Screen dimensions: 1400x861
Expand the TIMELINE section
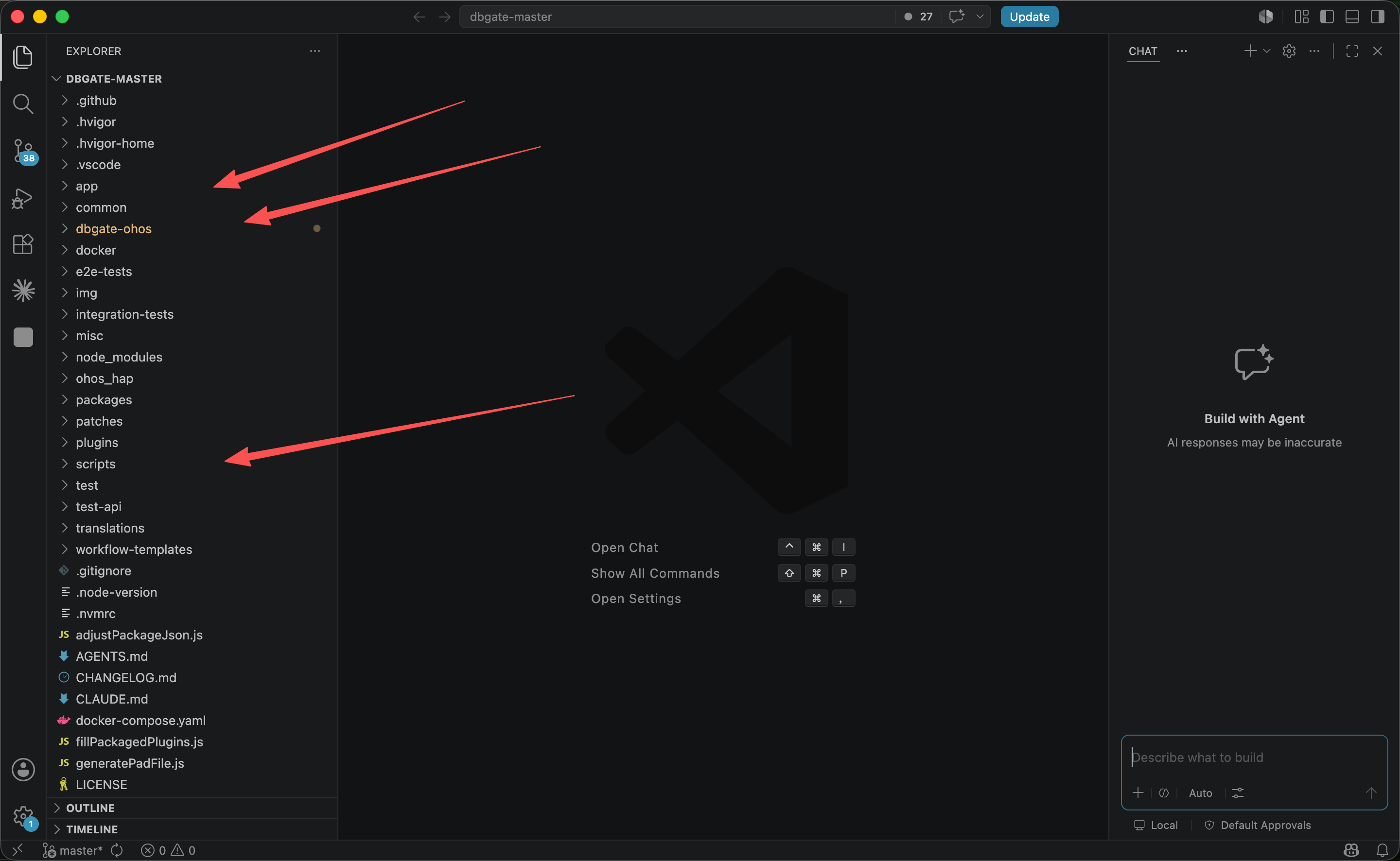tap(192, 829)
